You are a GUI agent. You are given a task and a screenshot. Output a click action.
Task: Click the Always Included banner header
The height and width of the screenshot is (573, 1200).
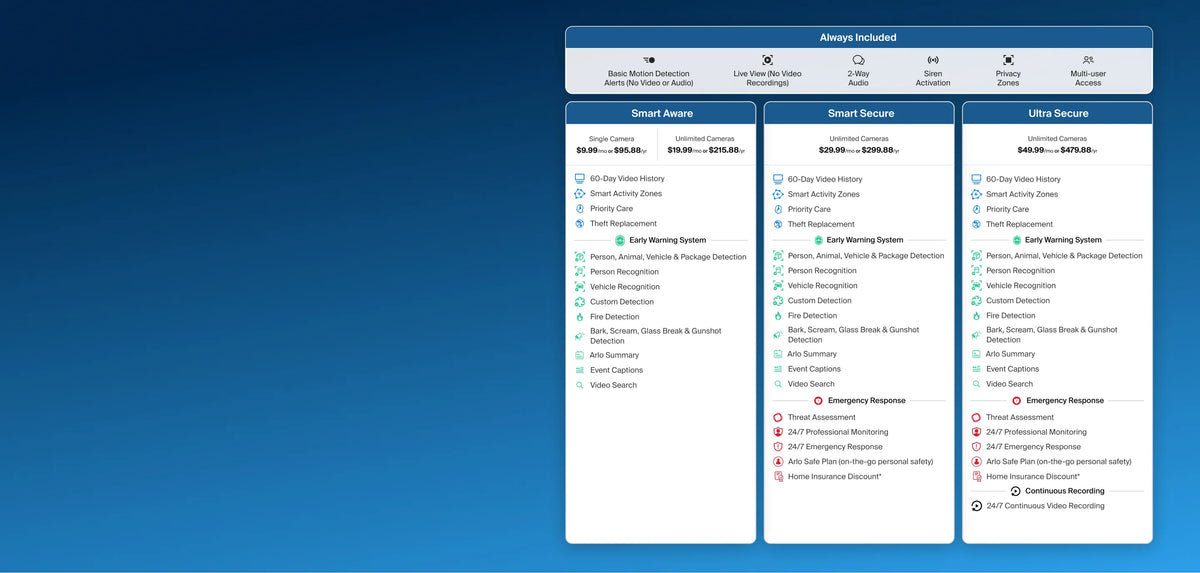(859, 38)
